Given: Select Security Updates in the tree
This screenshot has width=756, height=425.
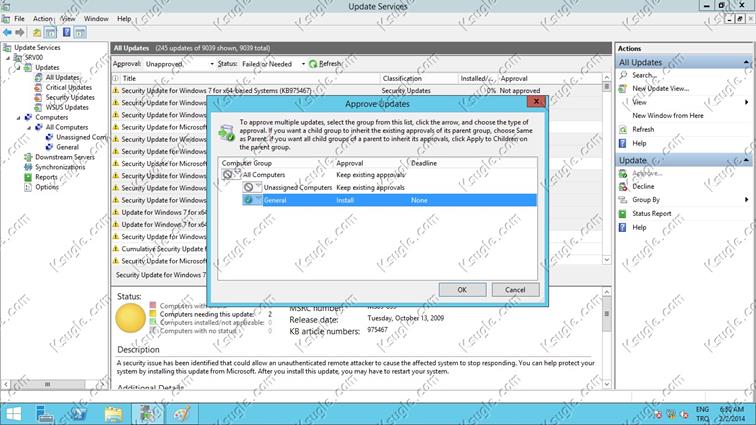Looking at the screenshot, I should point(70,97).
